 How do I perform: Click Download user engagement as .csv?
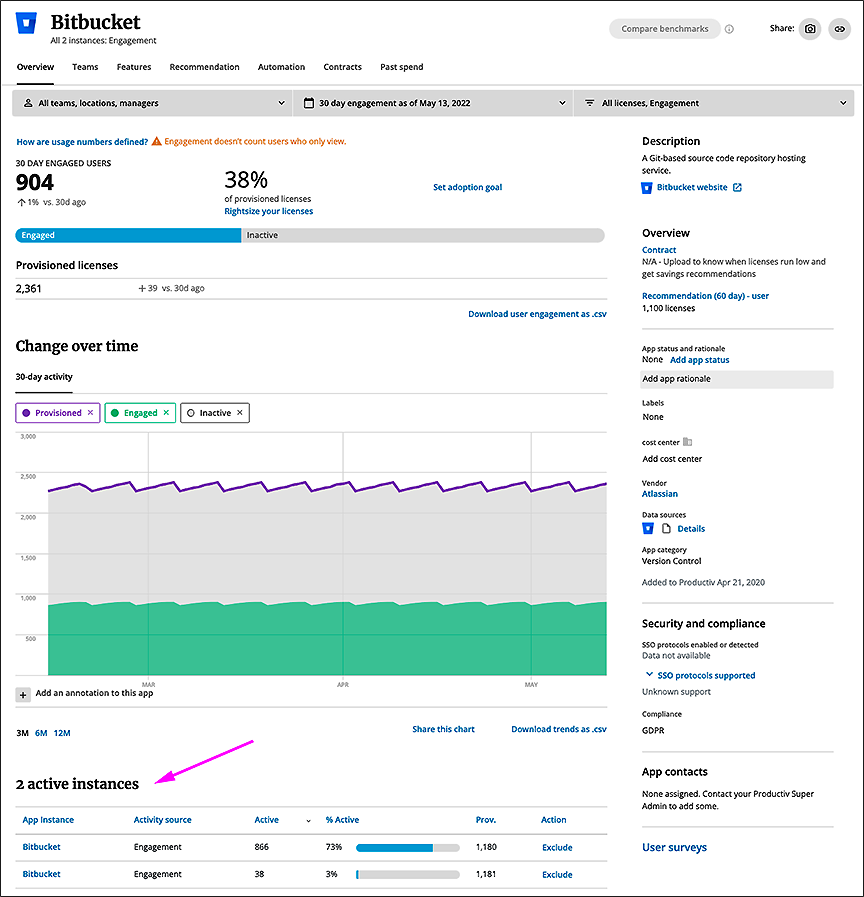537,314
